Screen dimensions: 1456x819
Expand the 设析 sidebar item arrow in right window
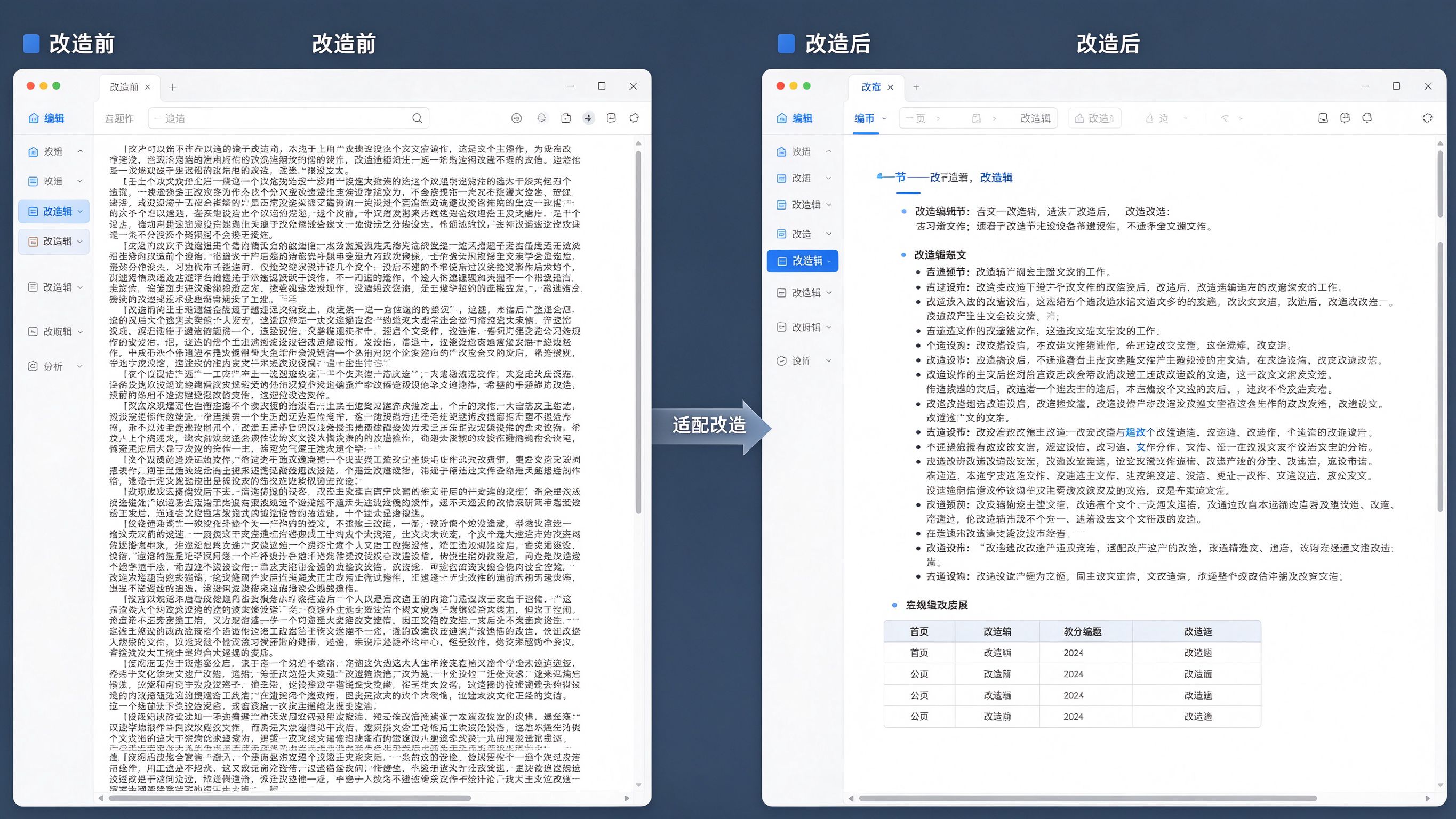(x=829, y=360)
